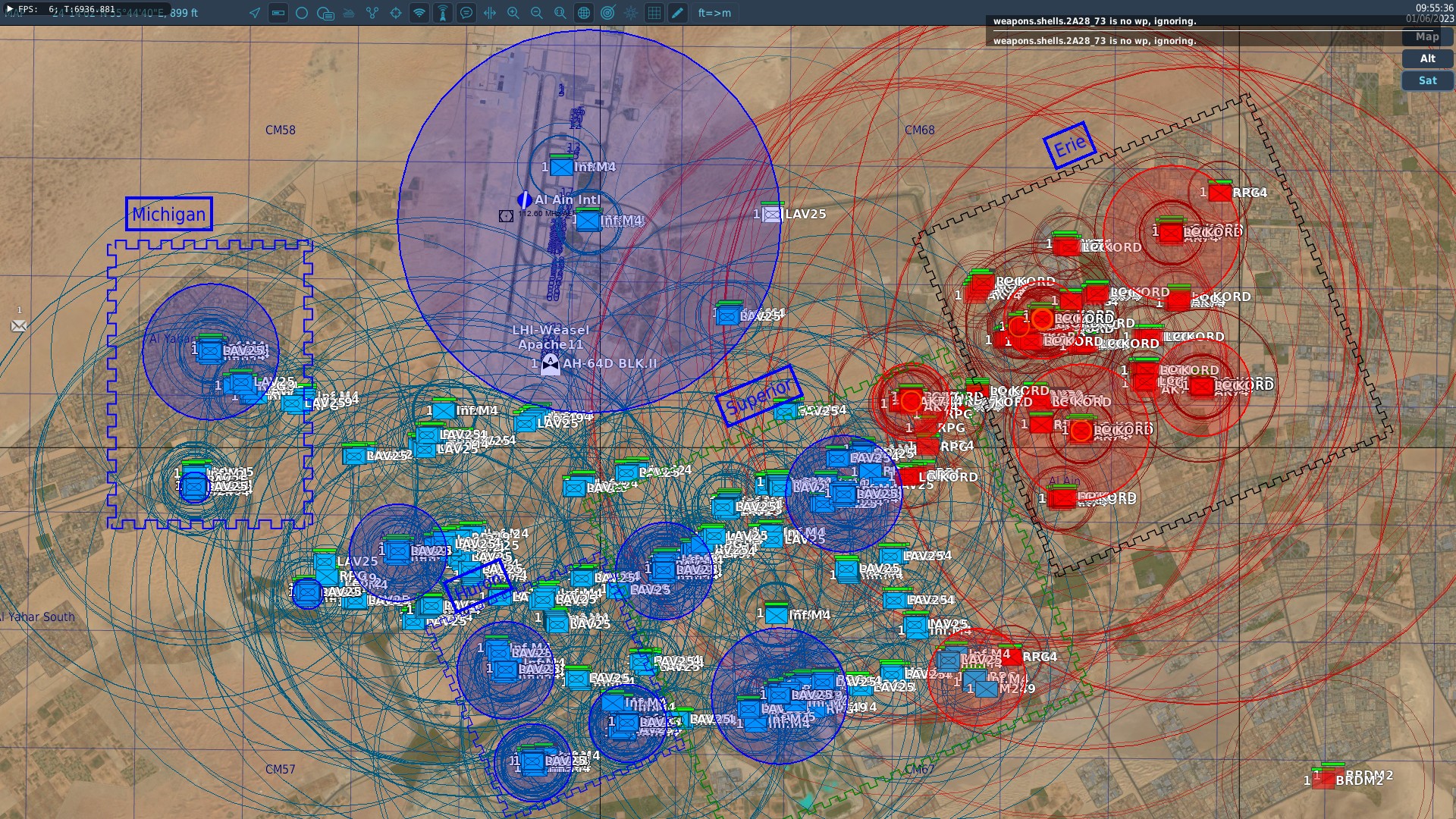Select the Superior zone label
Image resolution: width=1456 pixels, height=819 pixels.
pos(759,395)
